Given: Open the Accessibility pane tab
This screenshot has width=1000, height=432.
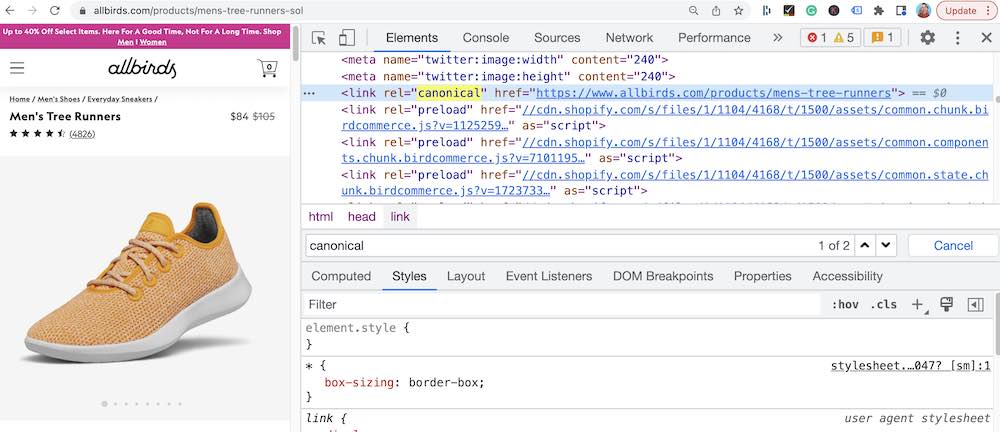Looking at the screenshot, I should [x=848, y=276].
